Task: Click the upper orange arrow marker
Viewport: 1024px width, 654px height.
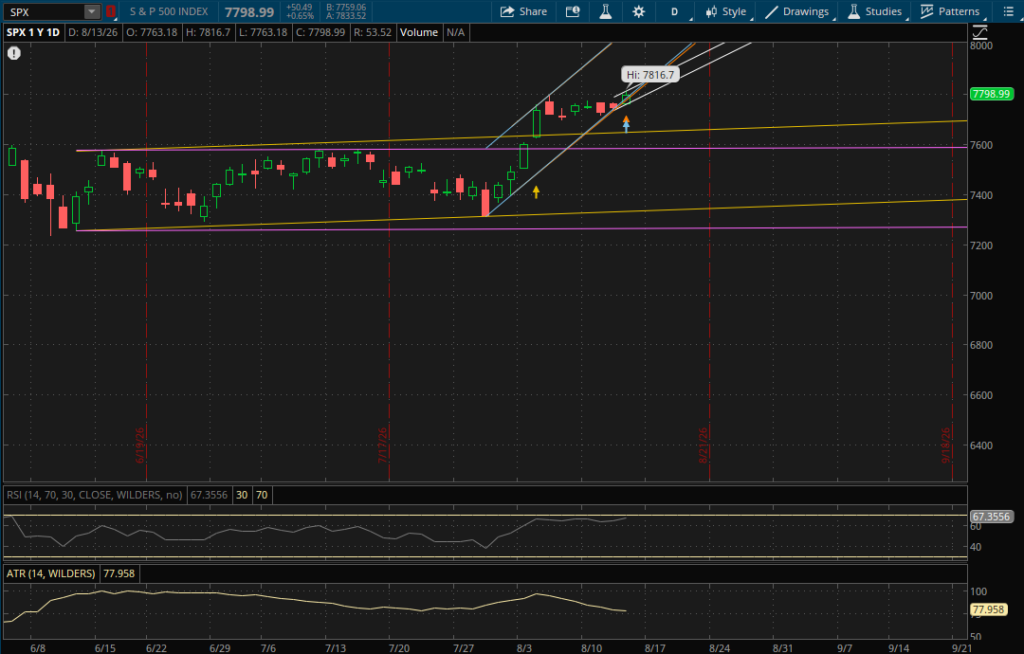Action: click(x=626, y=119)
